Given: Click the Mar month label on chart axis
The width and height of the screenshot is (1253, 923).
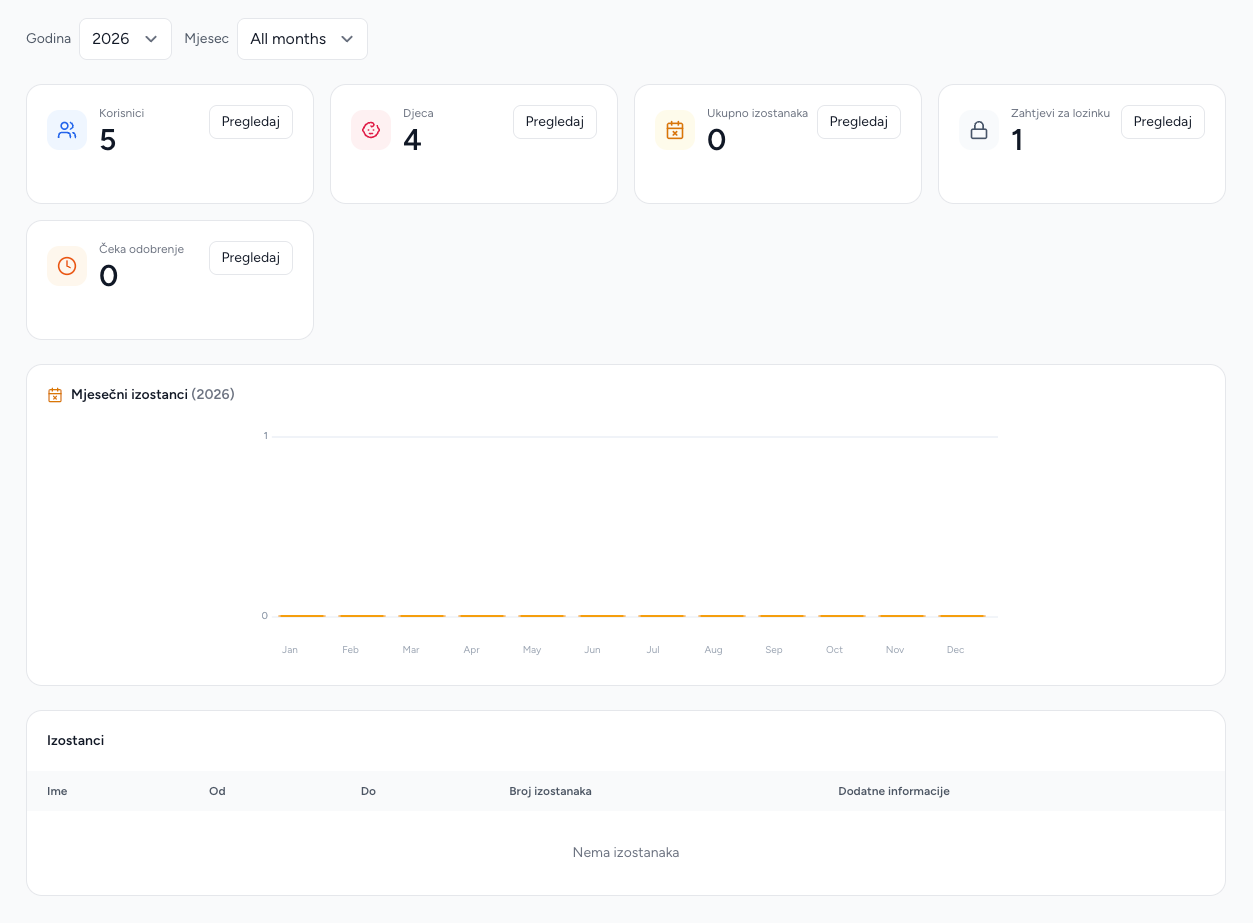Looking at the screenshot, I should coord(411,650).
